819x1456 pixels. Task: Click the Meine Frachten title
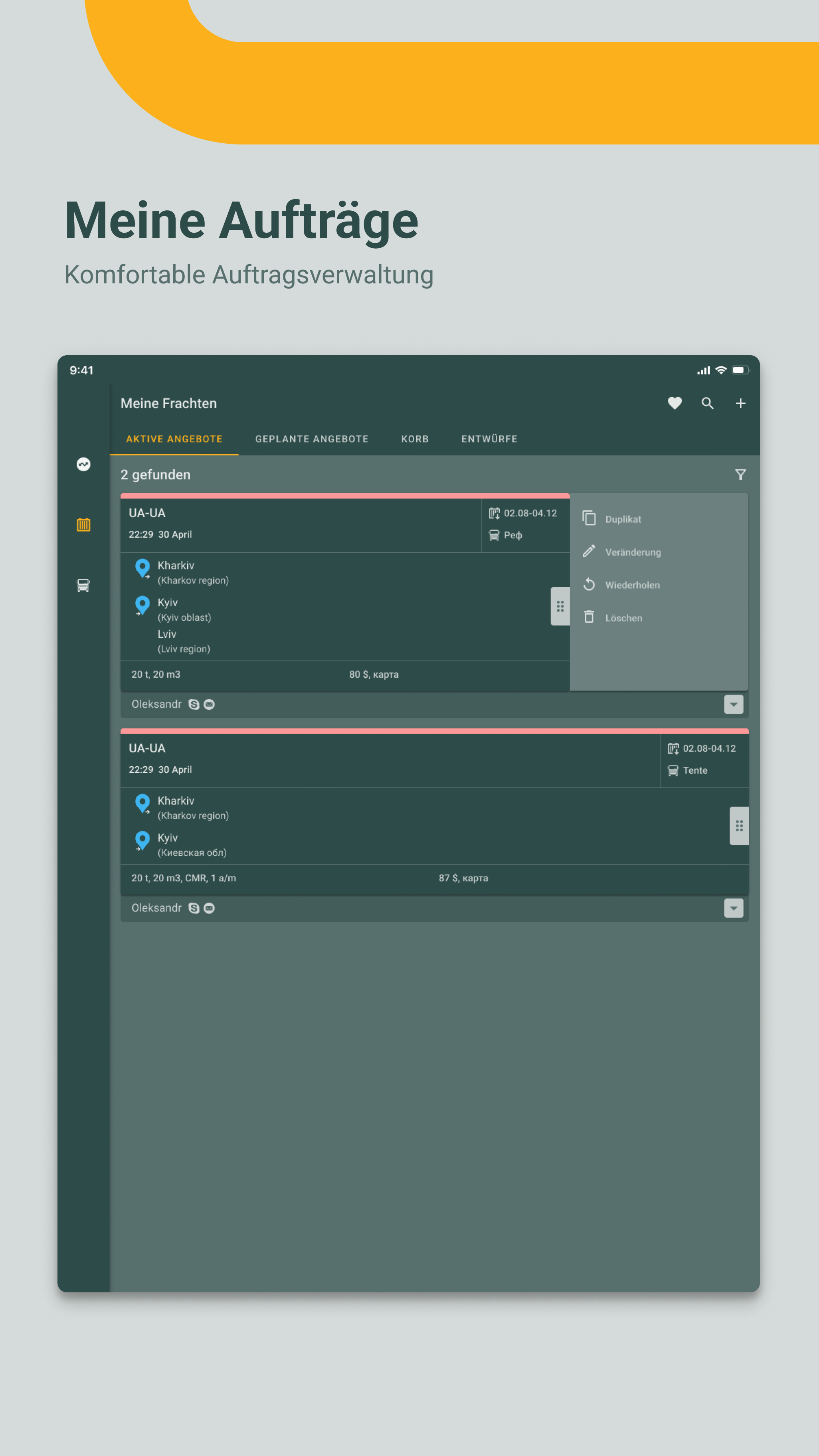pyautogui.click(x=168, y=403)
